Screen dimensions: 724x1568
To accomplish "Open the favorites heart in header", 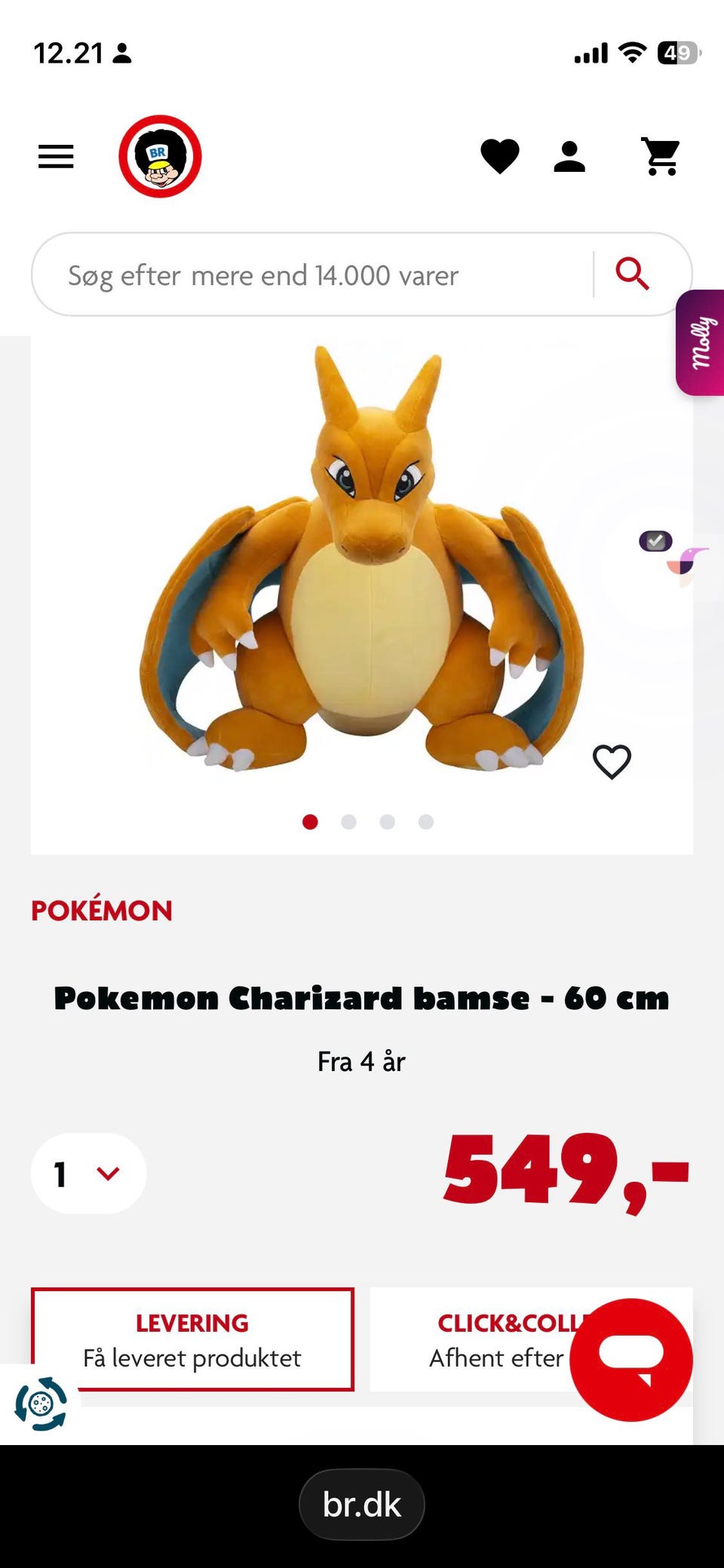I will [x=500, y=157].
